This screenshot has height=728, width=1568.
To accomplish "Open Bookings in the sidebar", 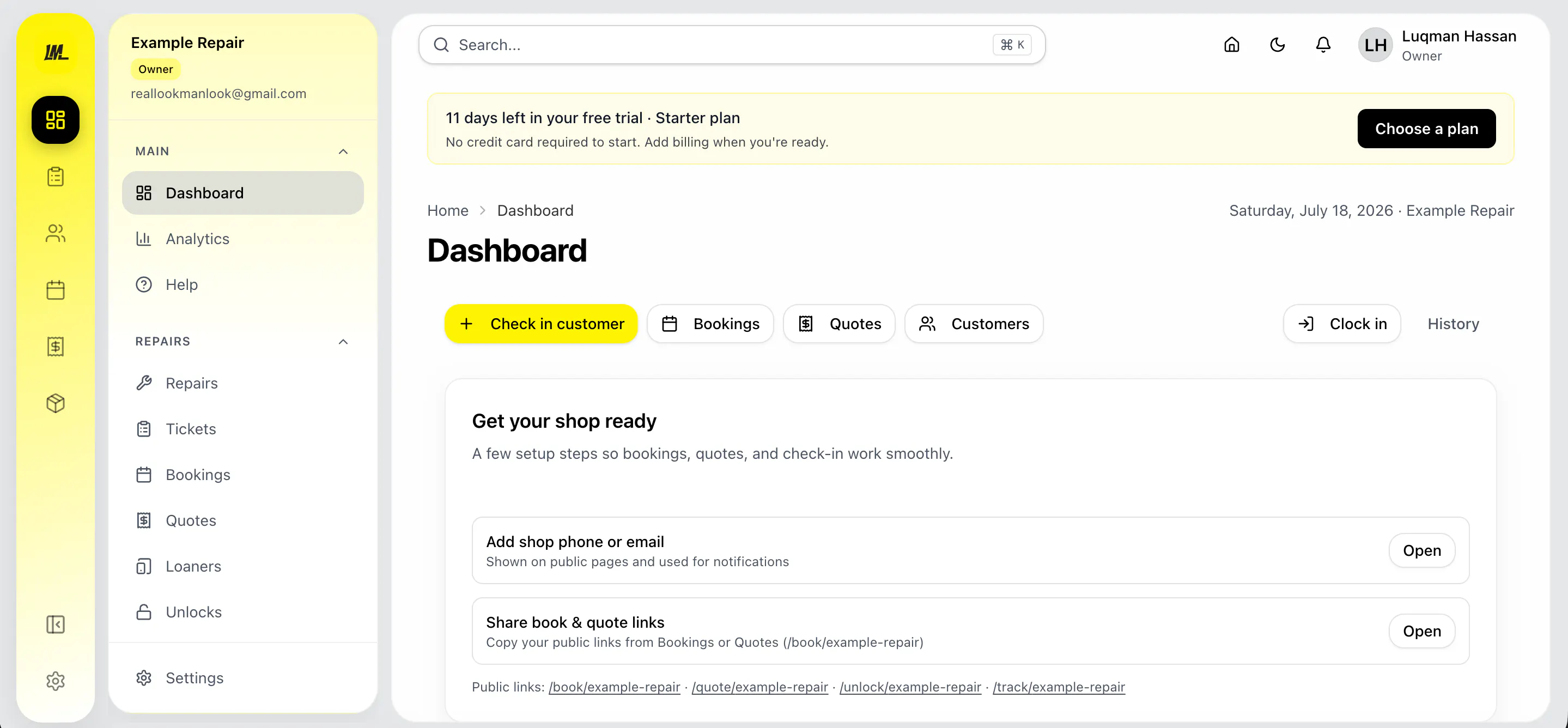I will pos(243,475).
